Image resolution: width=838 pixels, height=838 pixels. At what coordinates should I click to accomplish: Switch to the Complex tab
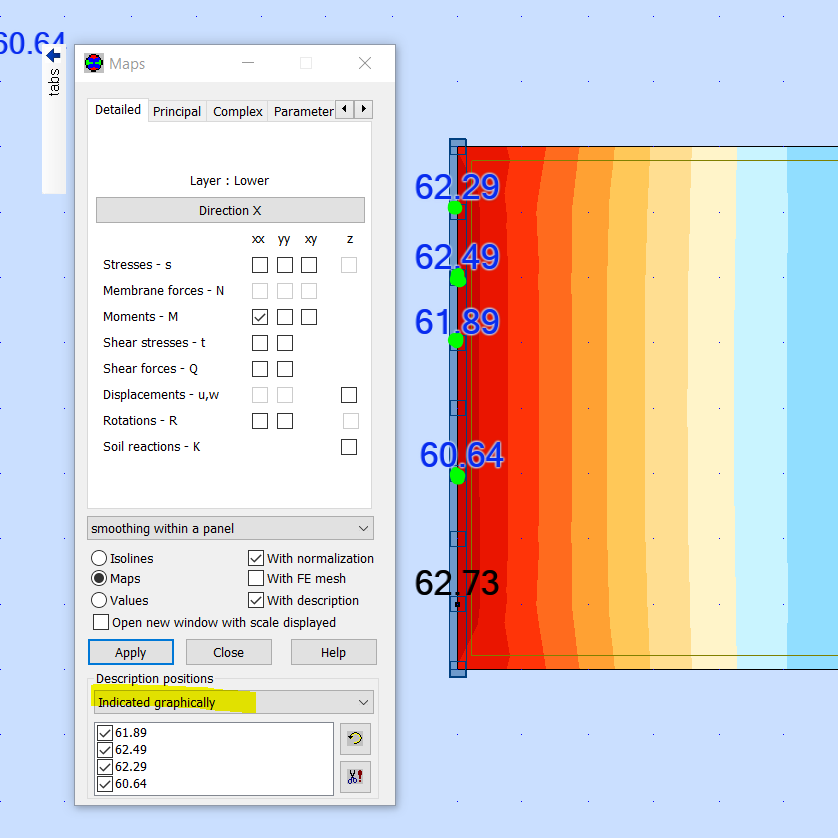237,111
